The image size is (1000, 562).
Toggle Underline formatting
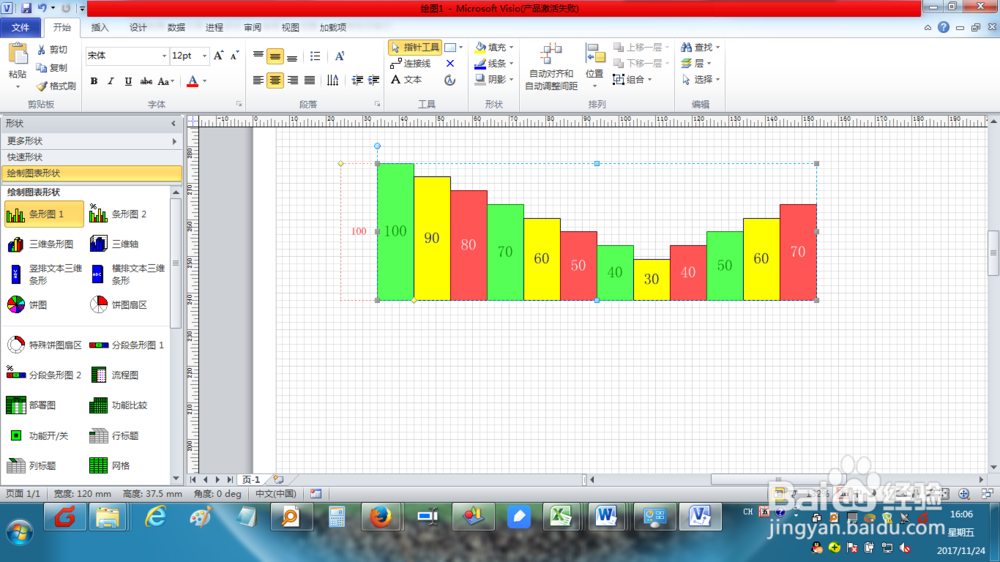(x=128, y=81)
